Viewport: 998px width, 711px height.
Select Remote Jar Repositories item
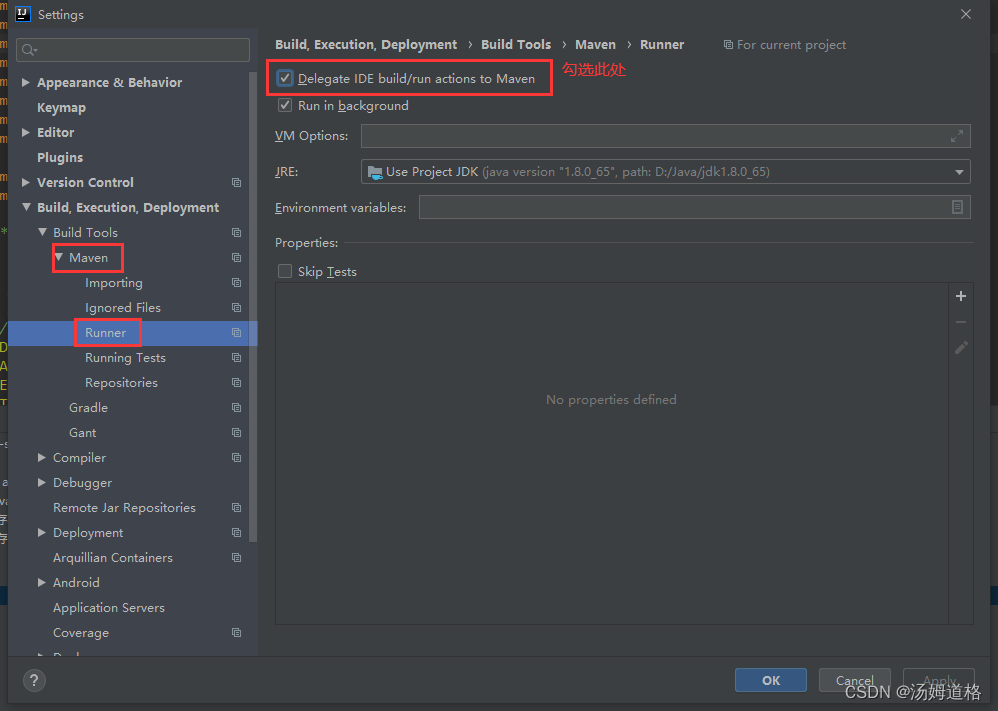click(124, 507)
